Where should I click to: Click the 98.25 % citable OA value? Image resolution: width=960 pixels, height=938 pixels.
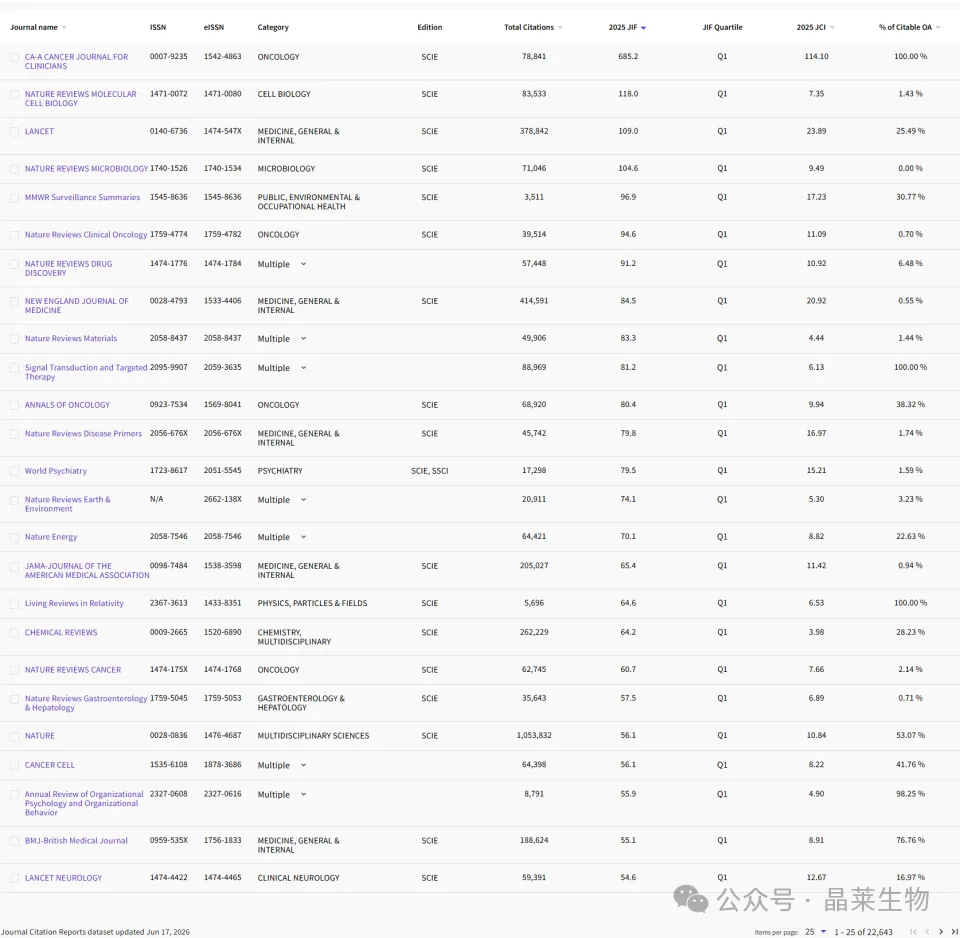click(910, 794)
